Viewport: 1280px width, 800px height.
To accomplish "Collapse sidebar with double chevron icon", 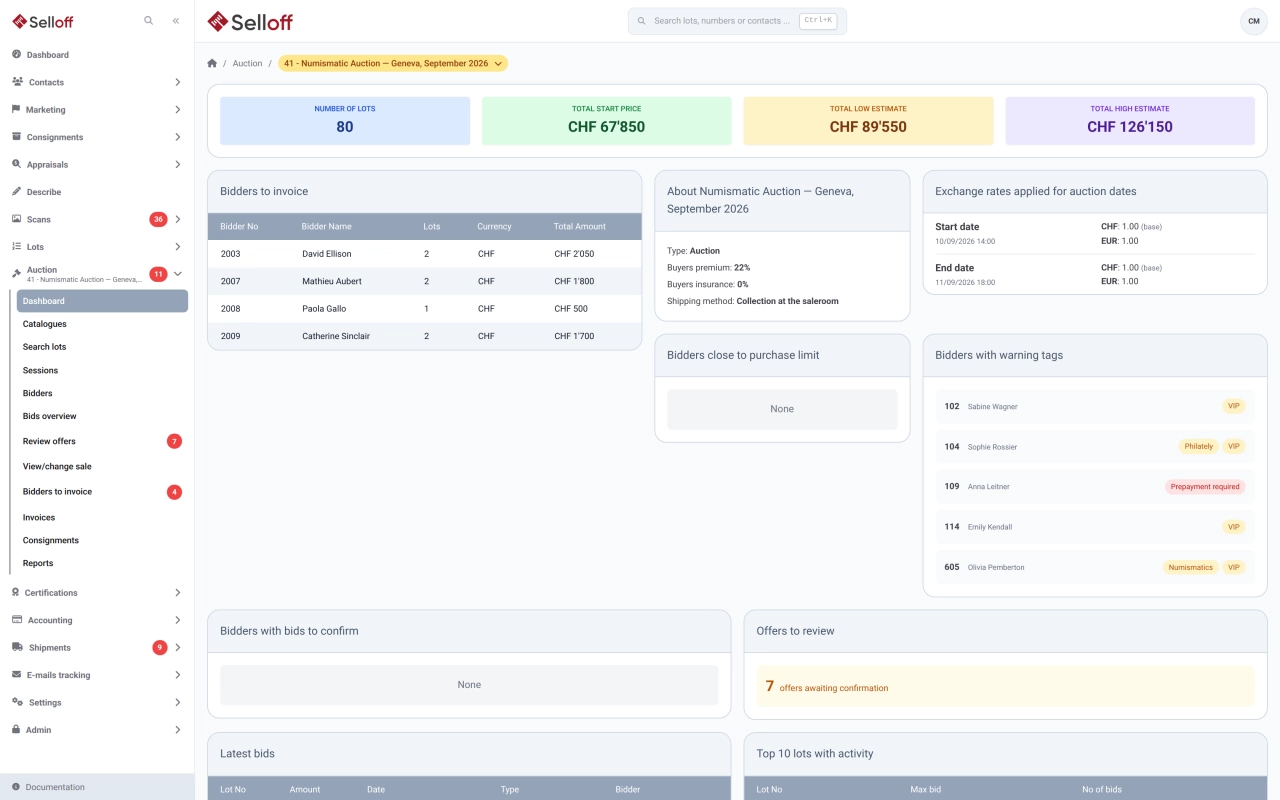I will [x=176, y=20].
